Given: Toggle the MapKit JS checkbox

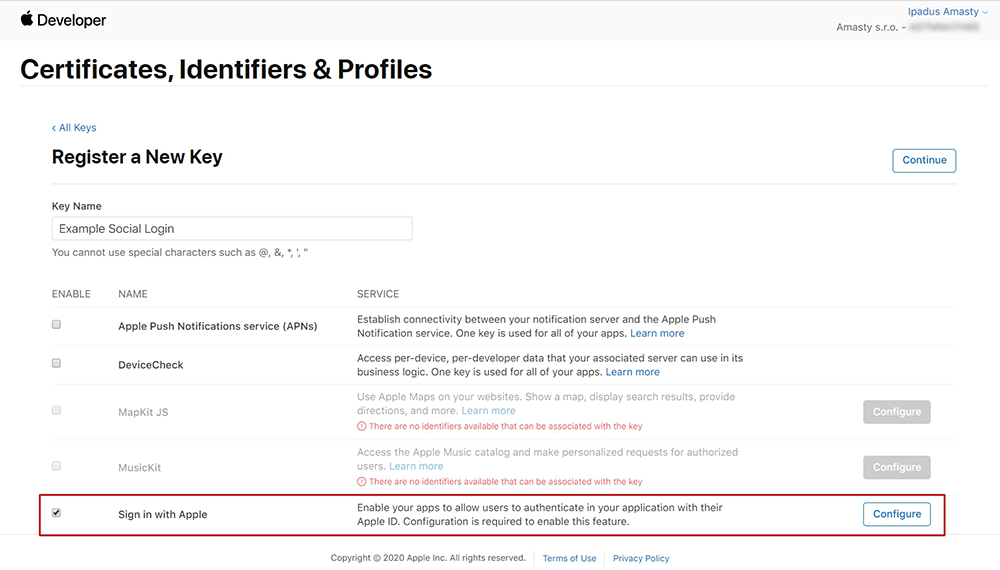Looking at the screenshot, I should (x=57, y=411).
